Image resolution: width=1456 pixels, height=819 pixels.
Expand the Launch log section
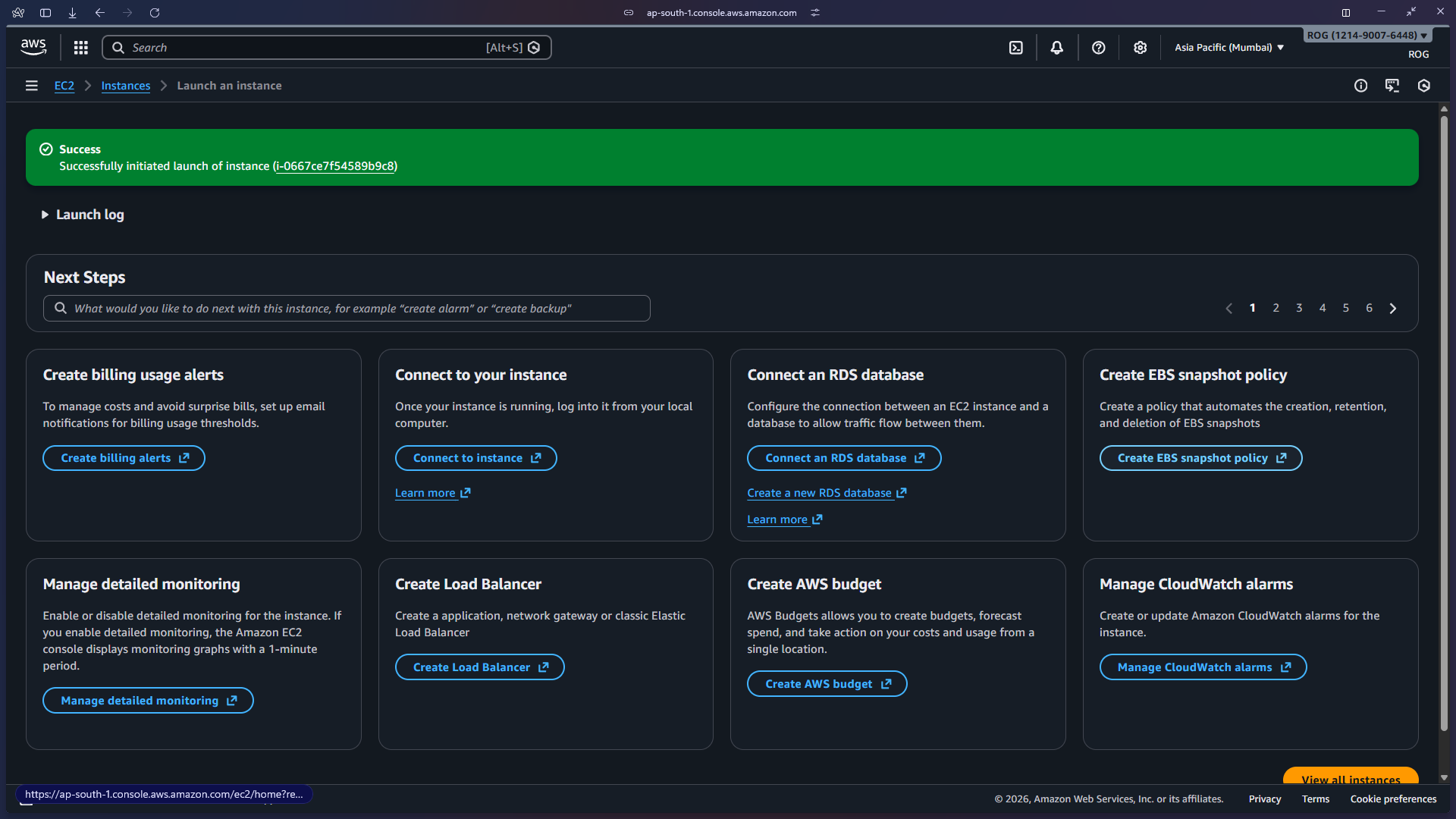[83, 215]
